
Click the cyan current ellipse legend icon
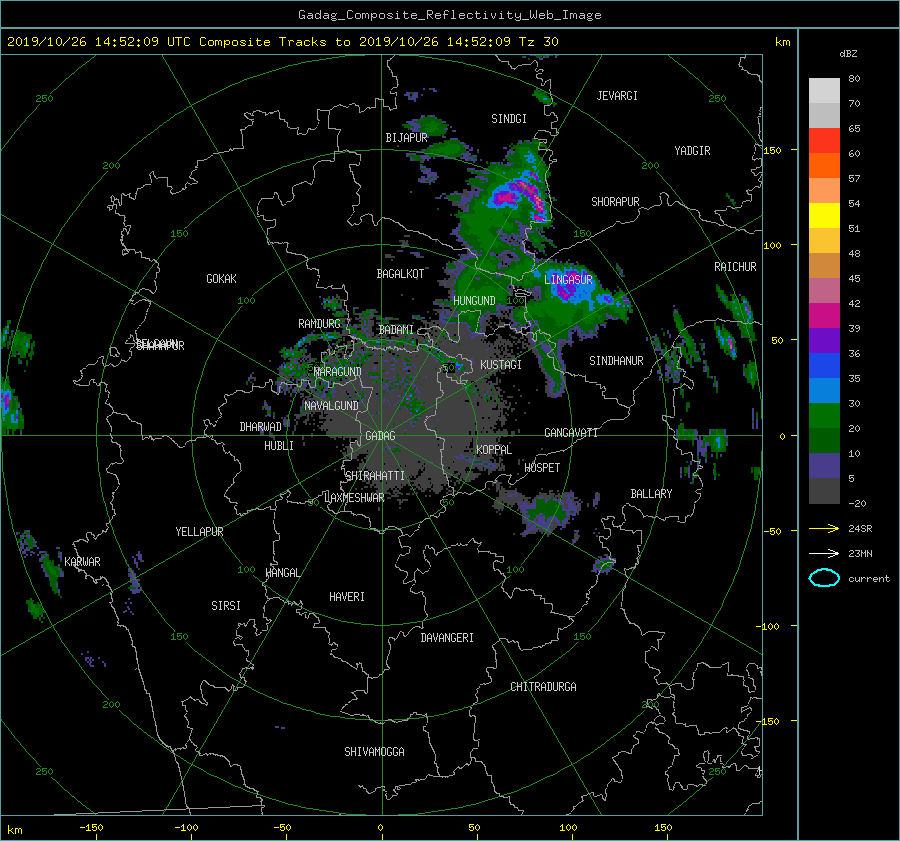click(x=824, y=578)
